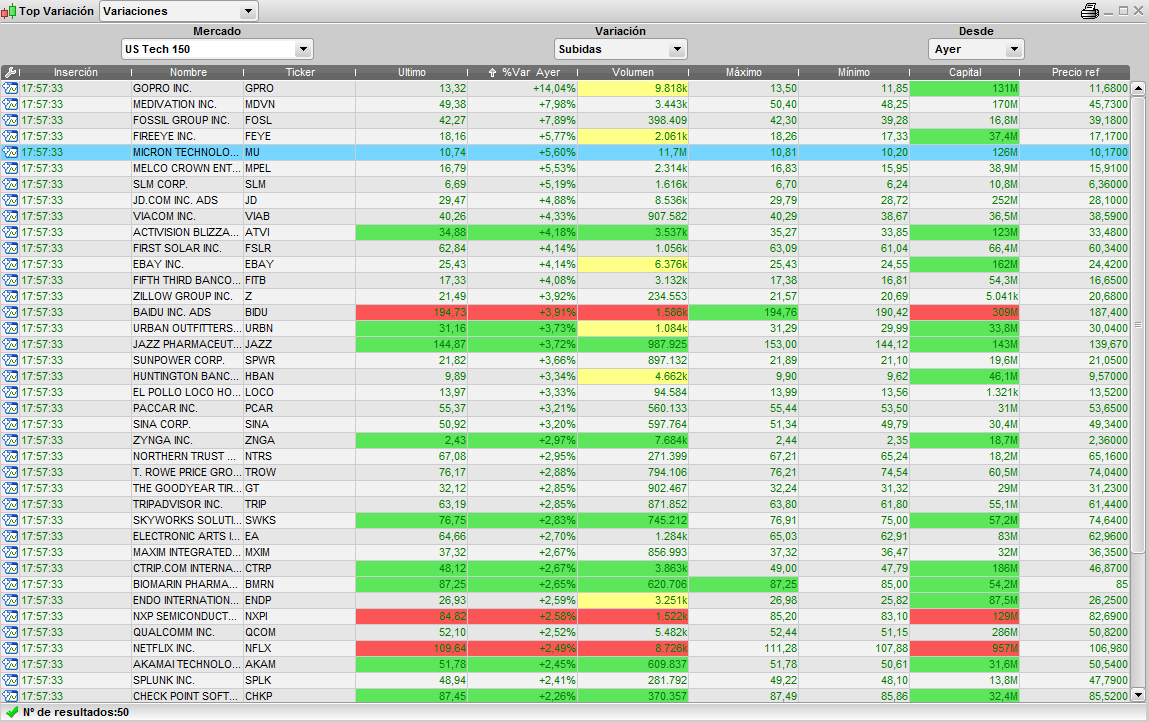Open chart icon for ZYNGA INC. row
Image resolution: width=1149 pixels, height=722 pixels.
tap(10, 441)
